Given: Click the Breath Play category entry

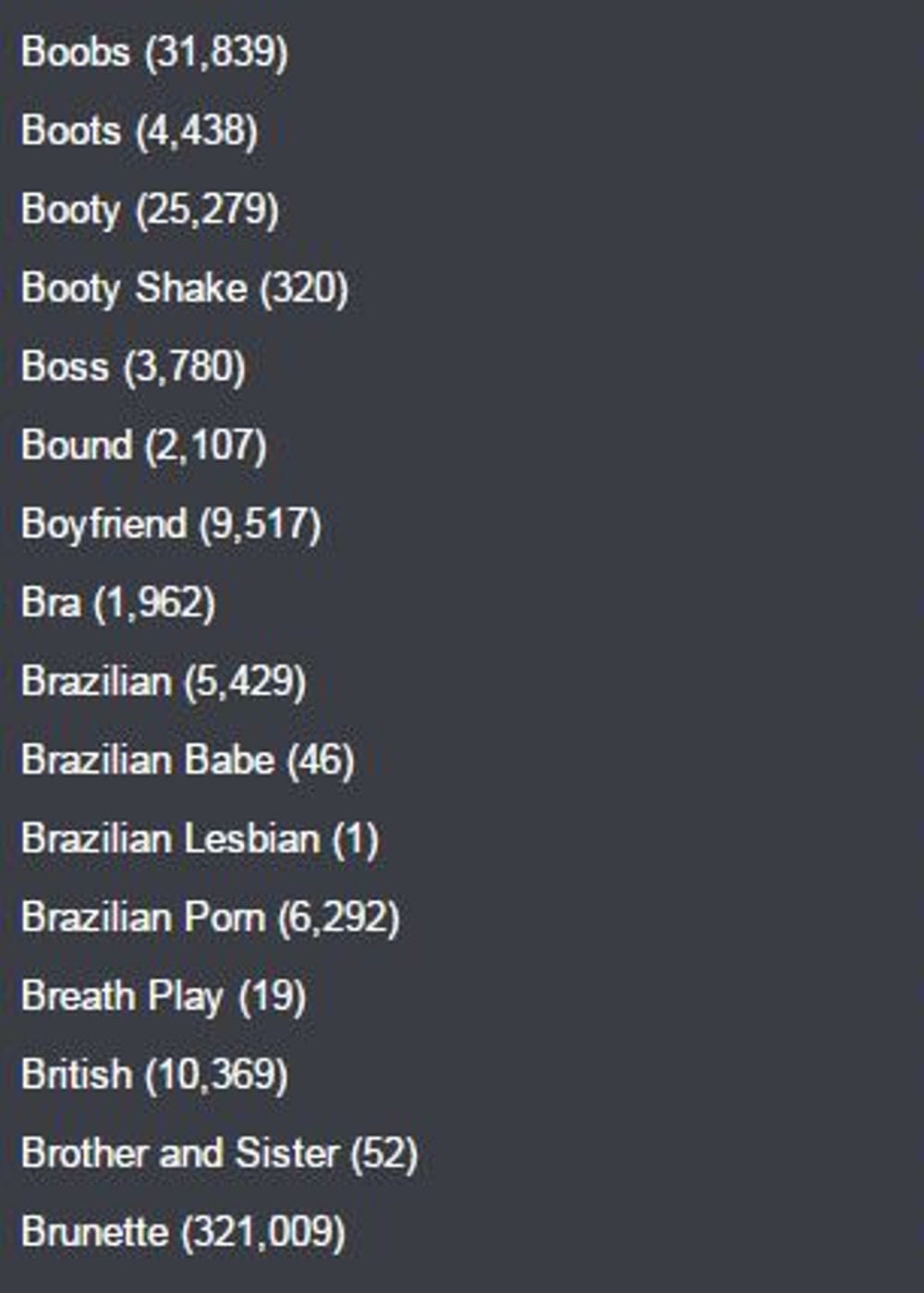Looking at the screenshot, I should coord(163,996).
